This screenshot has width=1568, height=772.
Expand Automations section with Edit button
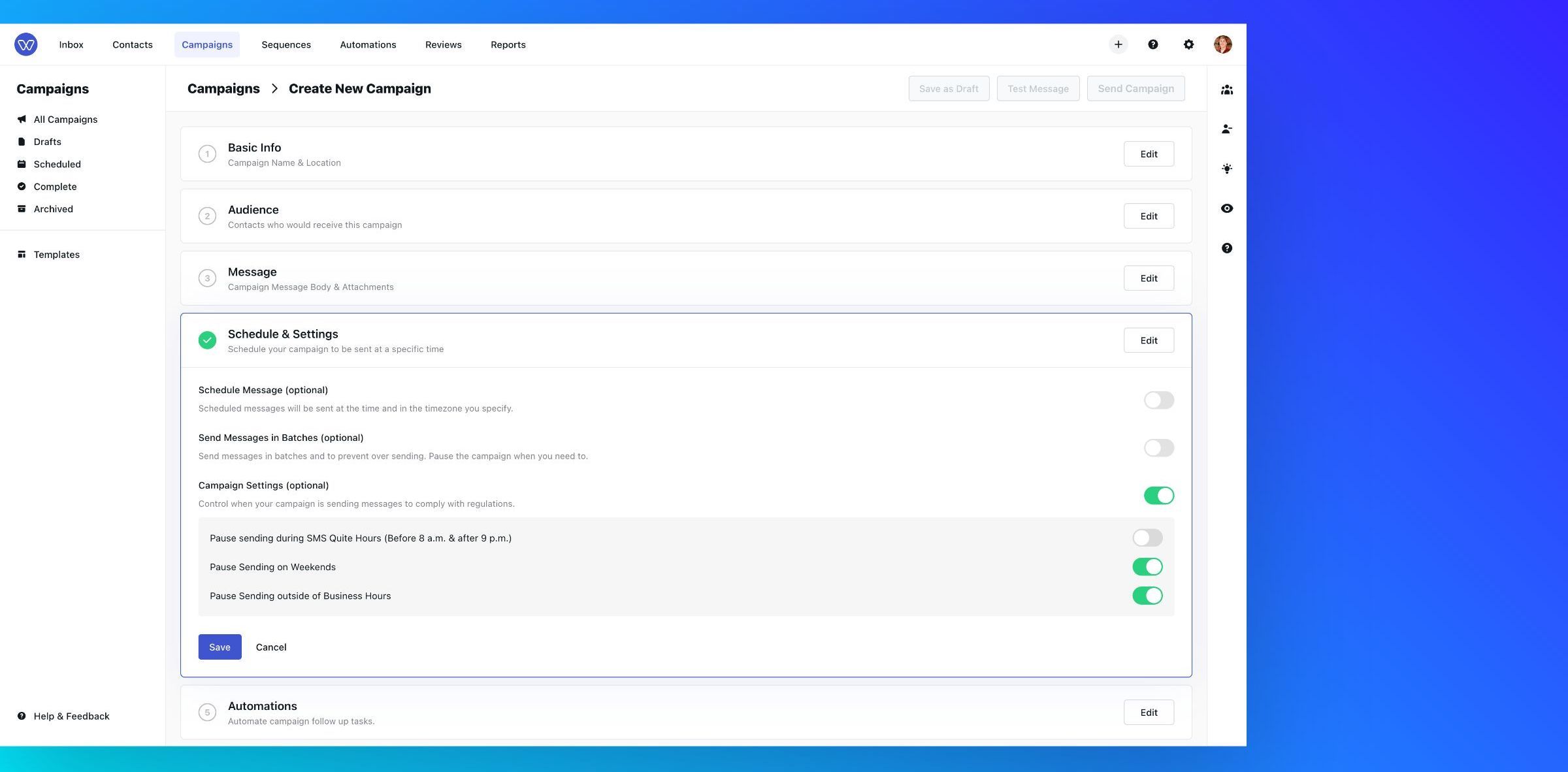point(1149,713)
